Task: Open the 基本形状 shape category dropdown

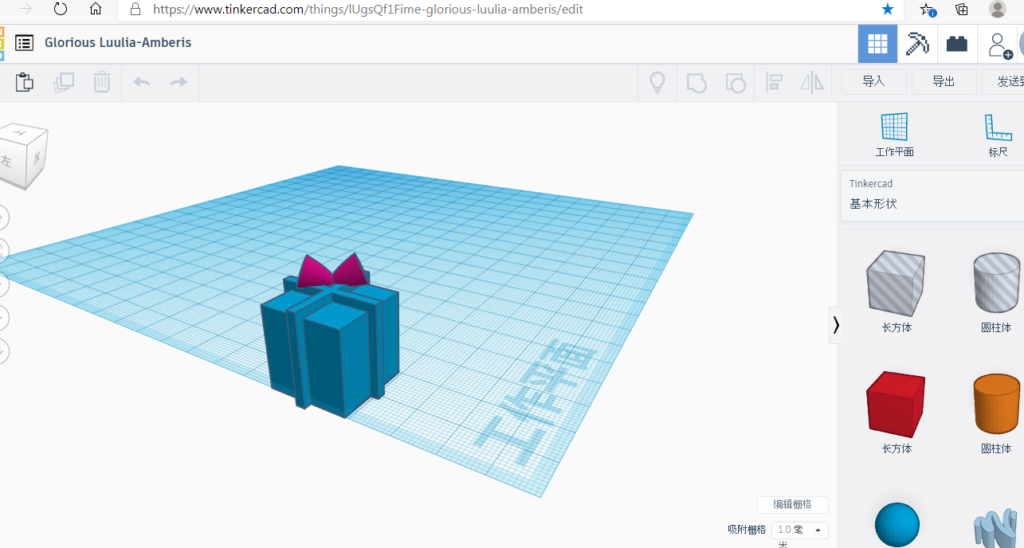Action: pos(930,203)
